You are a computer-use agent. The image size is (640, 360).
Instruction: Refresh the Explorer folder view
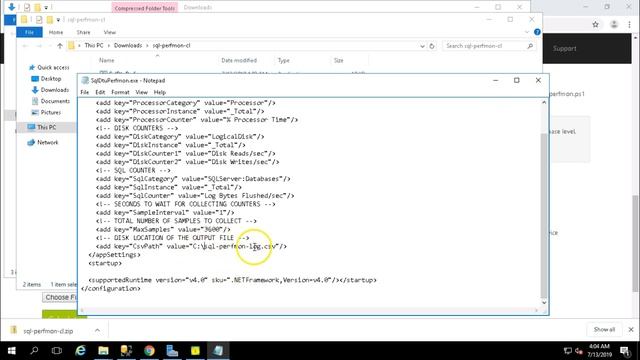432,46
